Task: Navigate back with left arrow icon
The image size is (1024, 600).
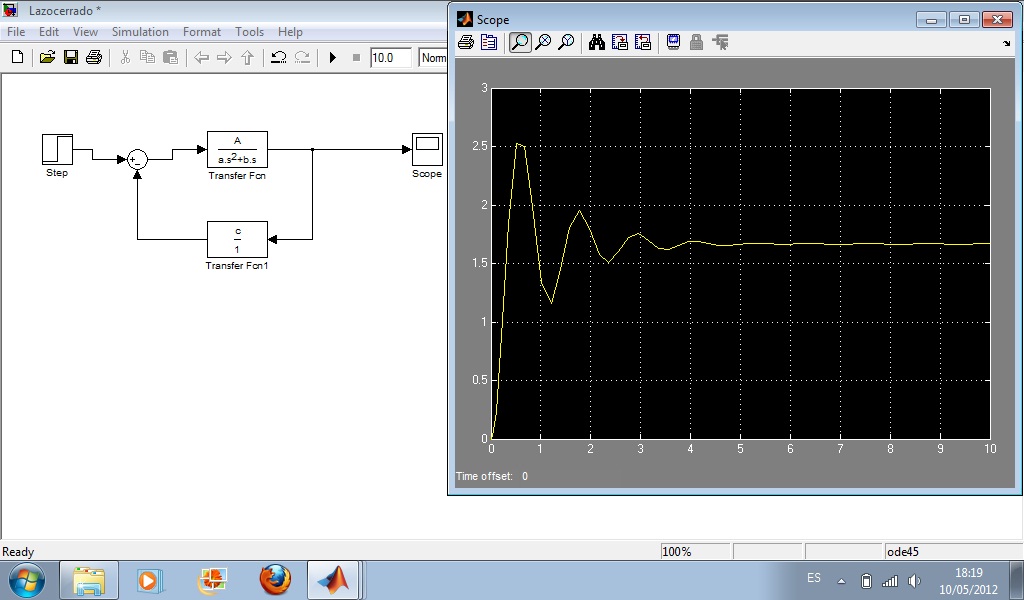Action: click(x=201, y=57)
